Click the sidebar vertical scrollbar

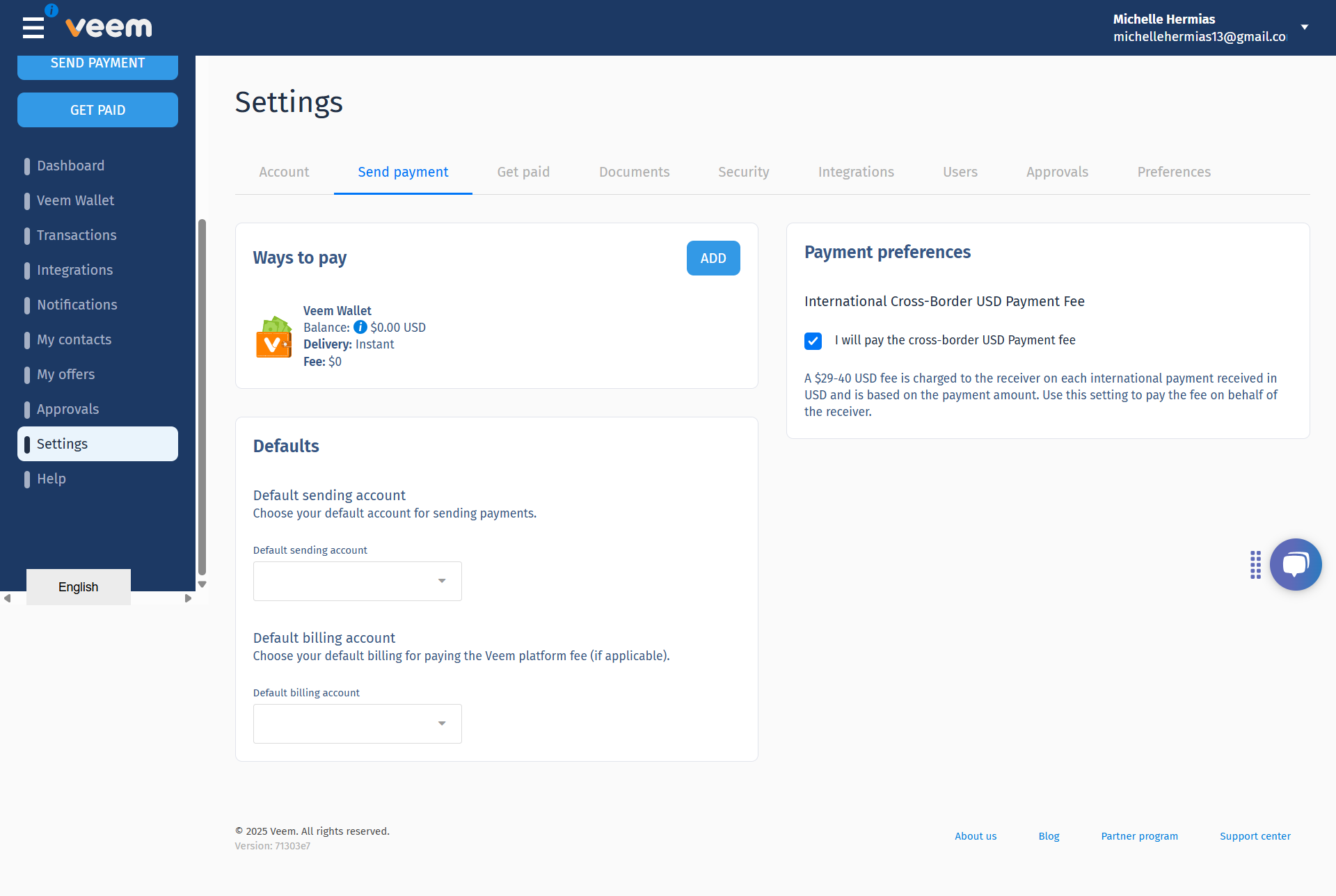(202, 397)
